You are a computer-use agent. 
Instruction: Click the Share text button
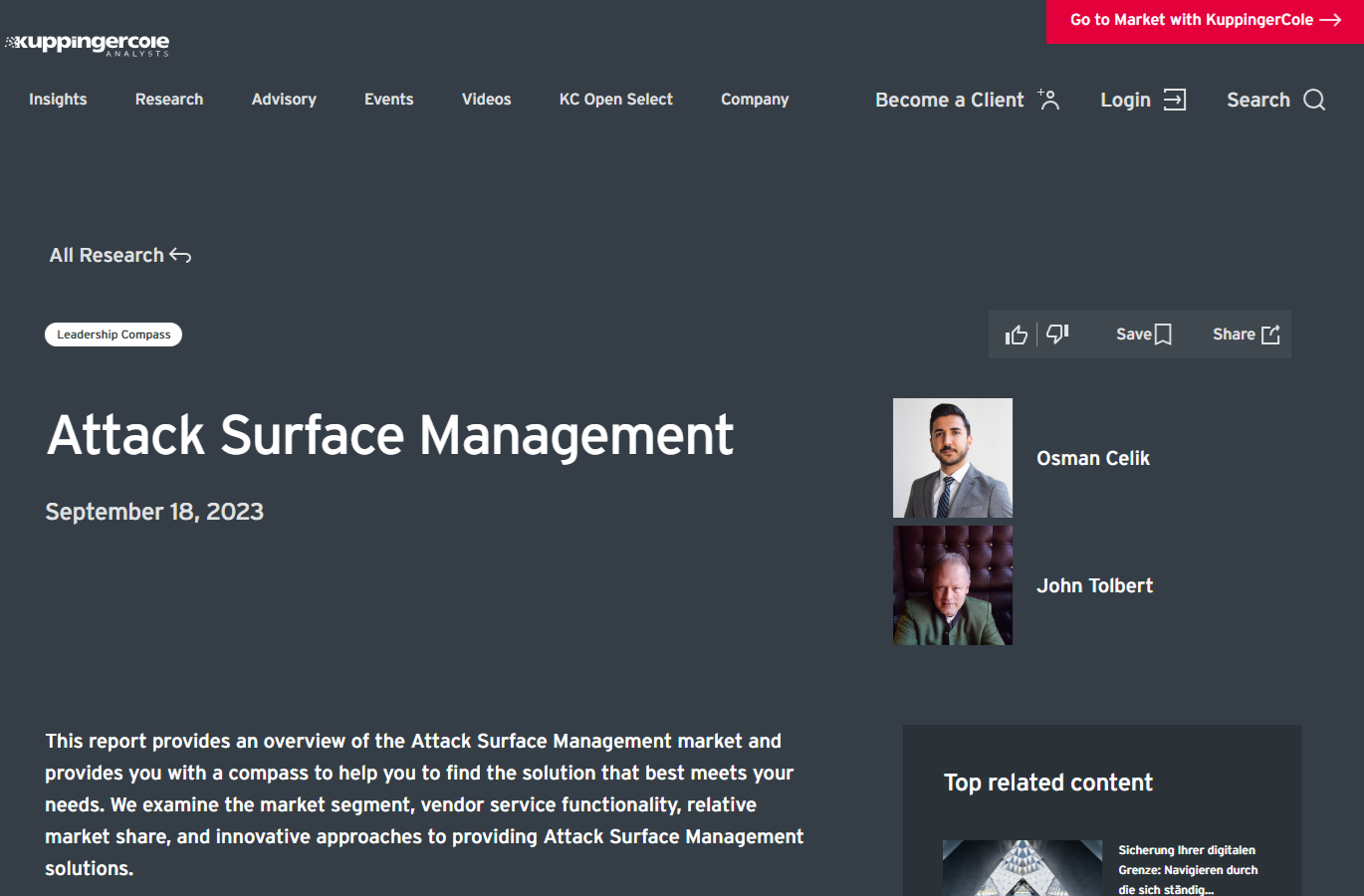tap(1234, 335)
